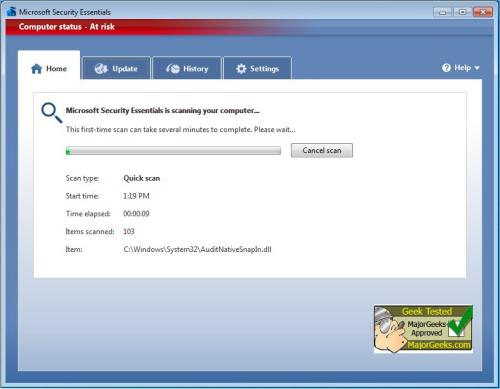500x389 pixels.
Task: Click the Update globe icon
Action: [101, 69]
